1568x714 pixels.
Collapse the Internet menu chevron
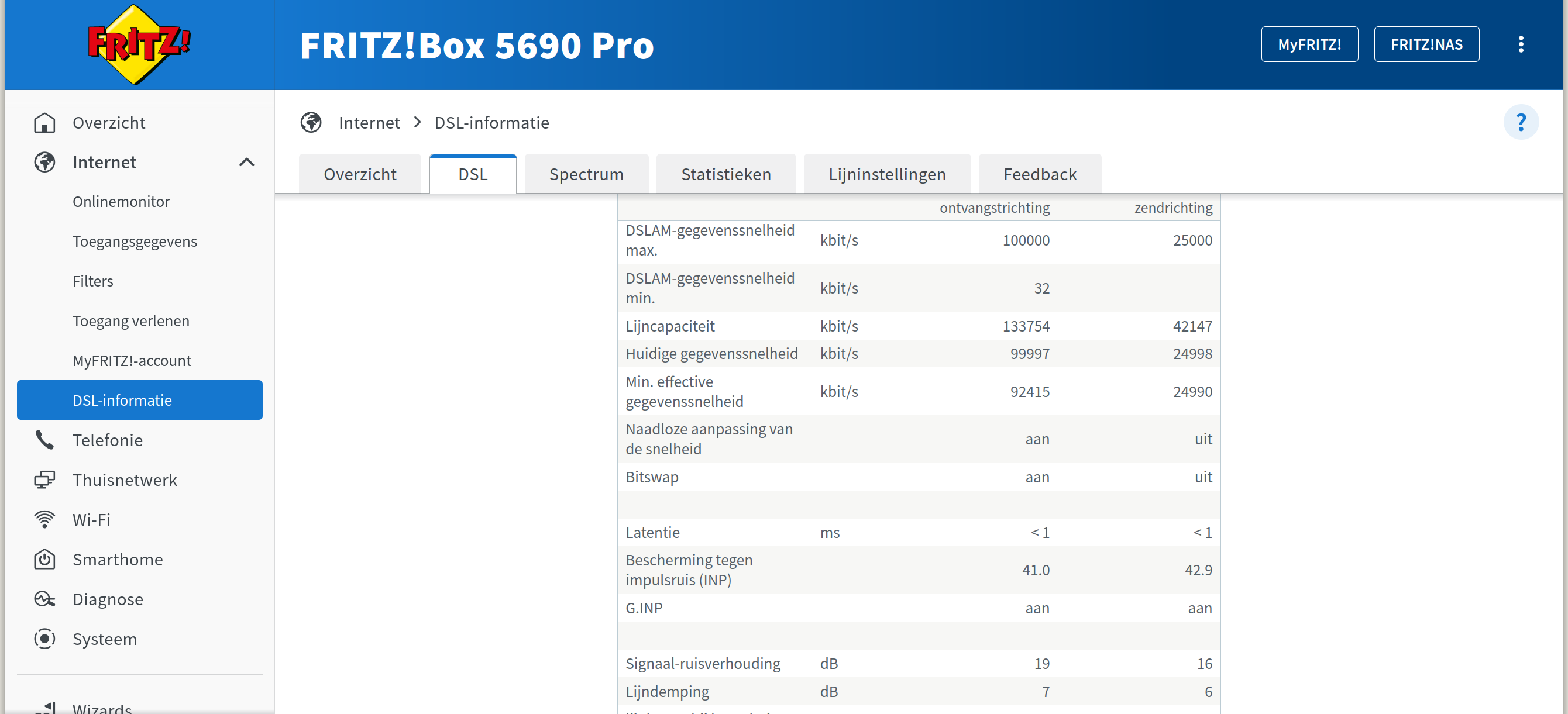pos(246,163)
